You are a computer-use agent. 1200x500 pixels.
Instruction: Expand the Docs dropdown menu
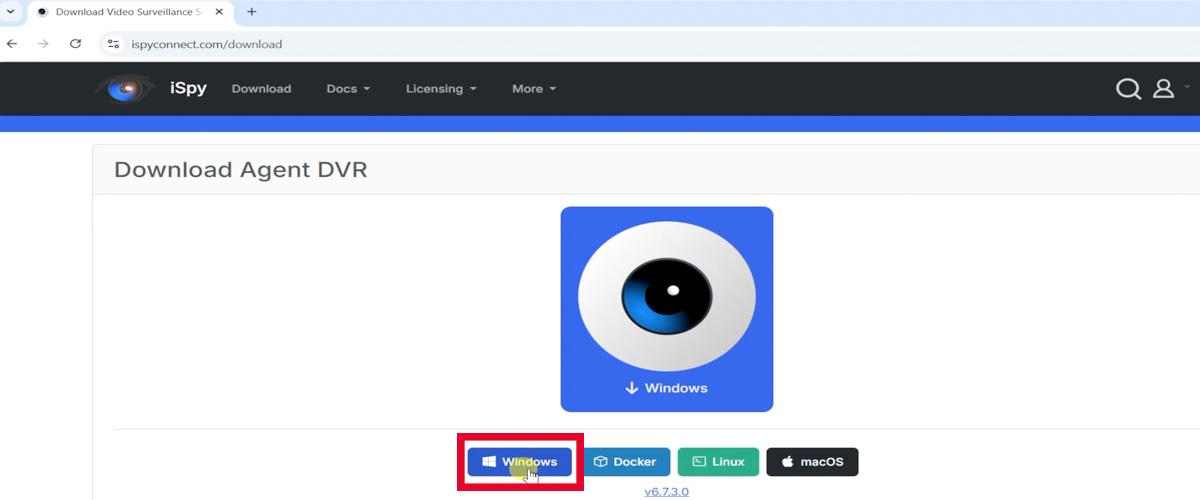348,89
